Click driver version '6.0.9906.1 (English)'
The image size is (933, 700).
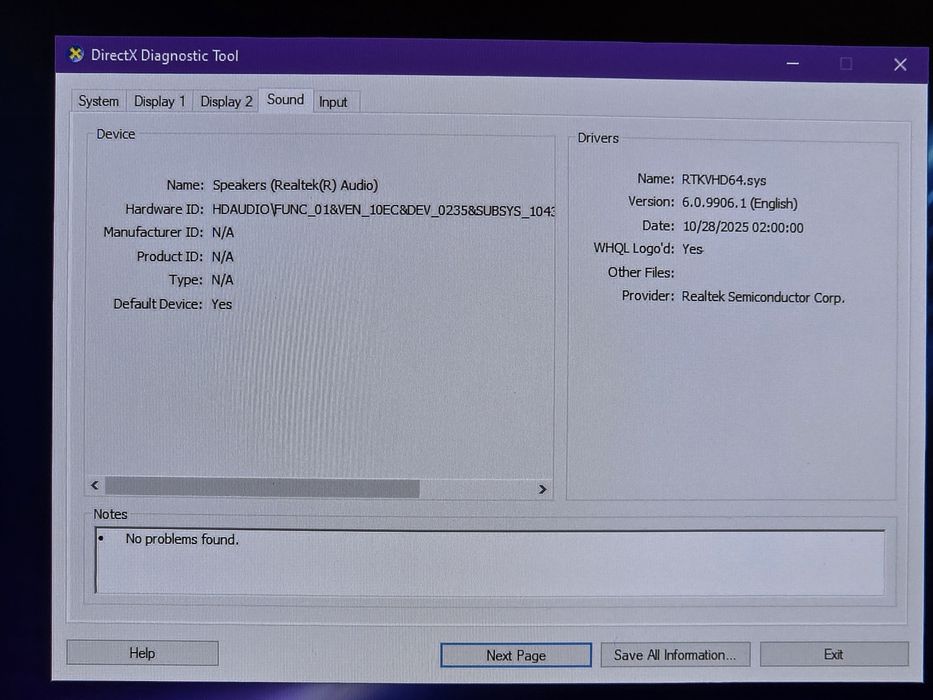click(740, 203)
